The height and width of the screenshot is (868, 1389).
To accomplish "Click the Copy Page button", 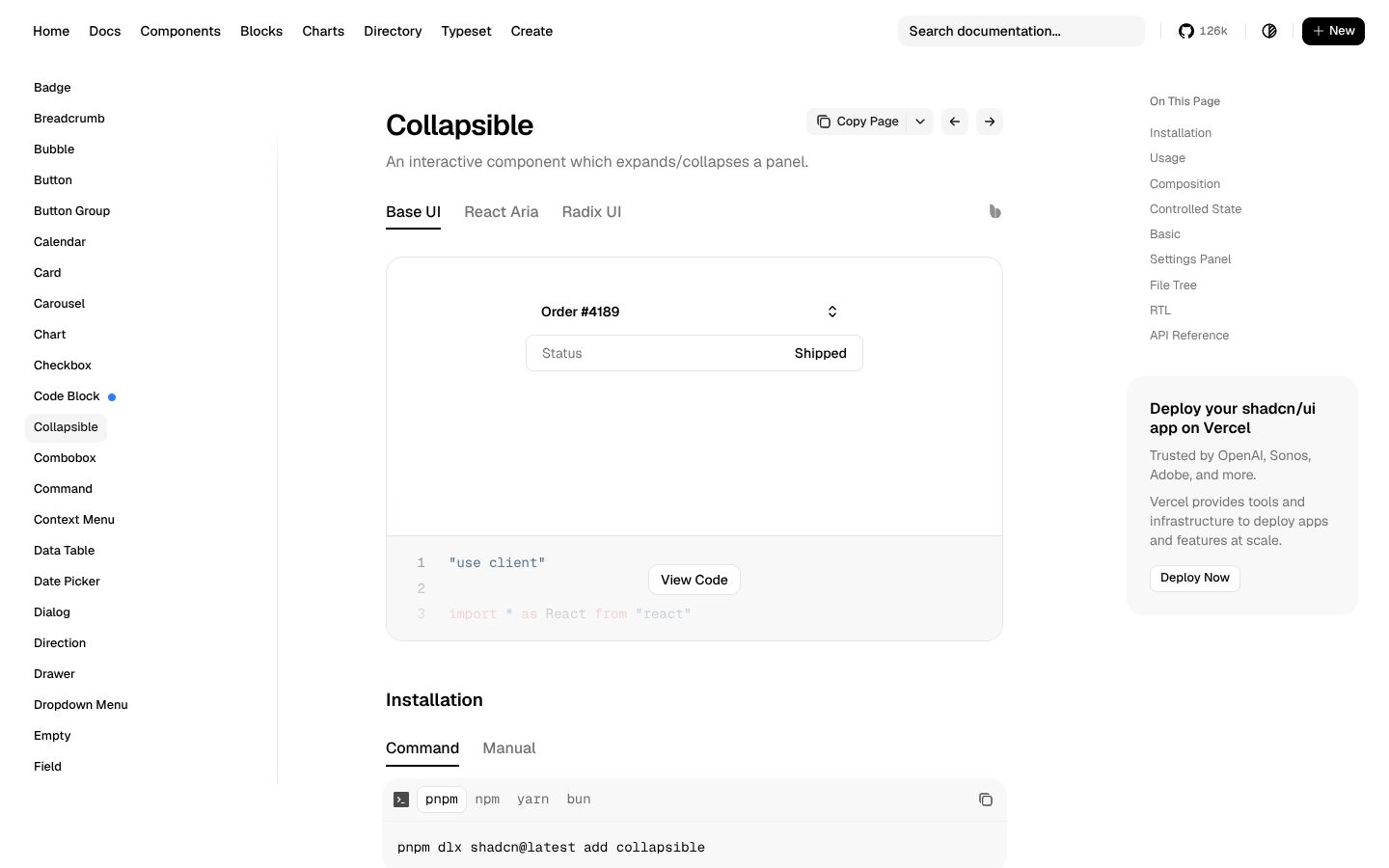I will click(858, 122).
